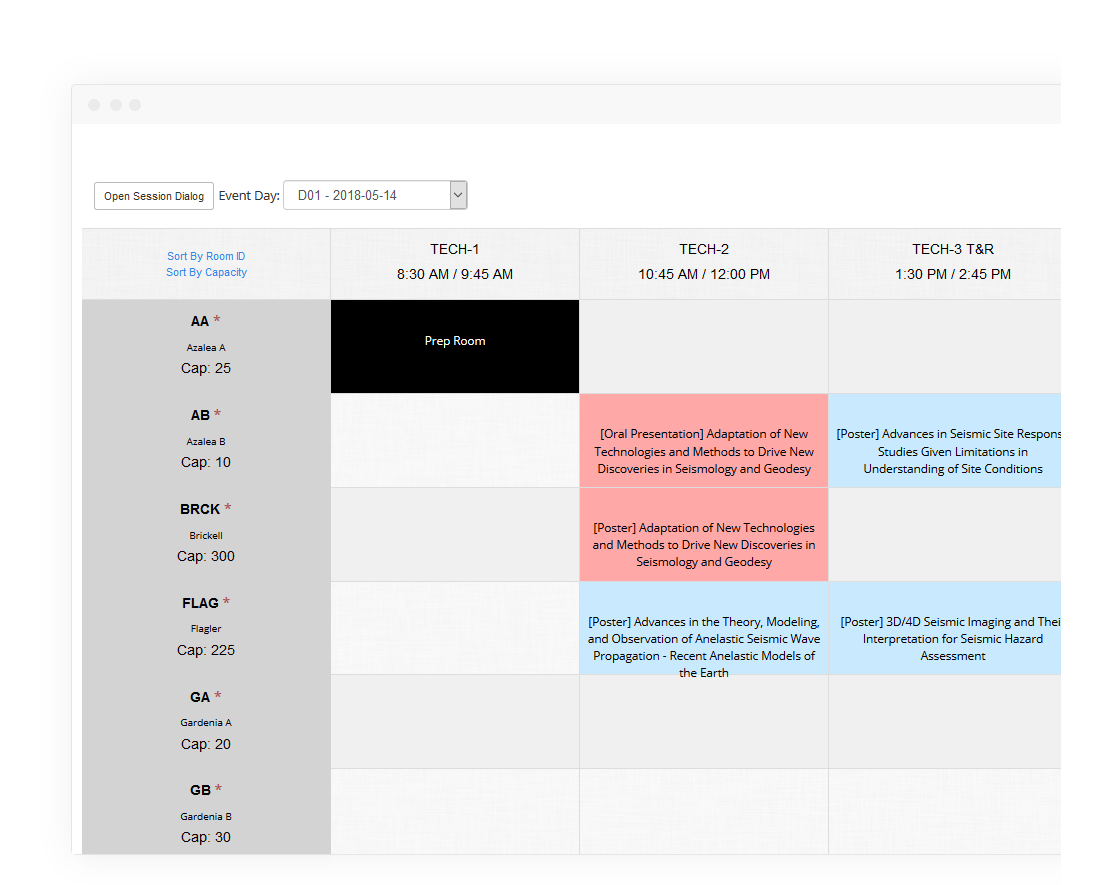Open the Session Dialog button
1102x885 pixels.
tap(154, 196)
